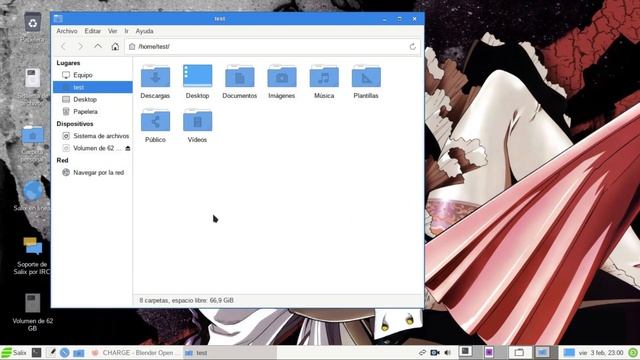The image size is (640, 360).
Task: Select test in the Lugares sidebar
Action: click(x=93, y=87)
